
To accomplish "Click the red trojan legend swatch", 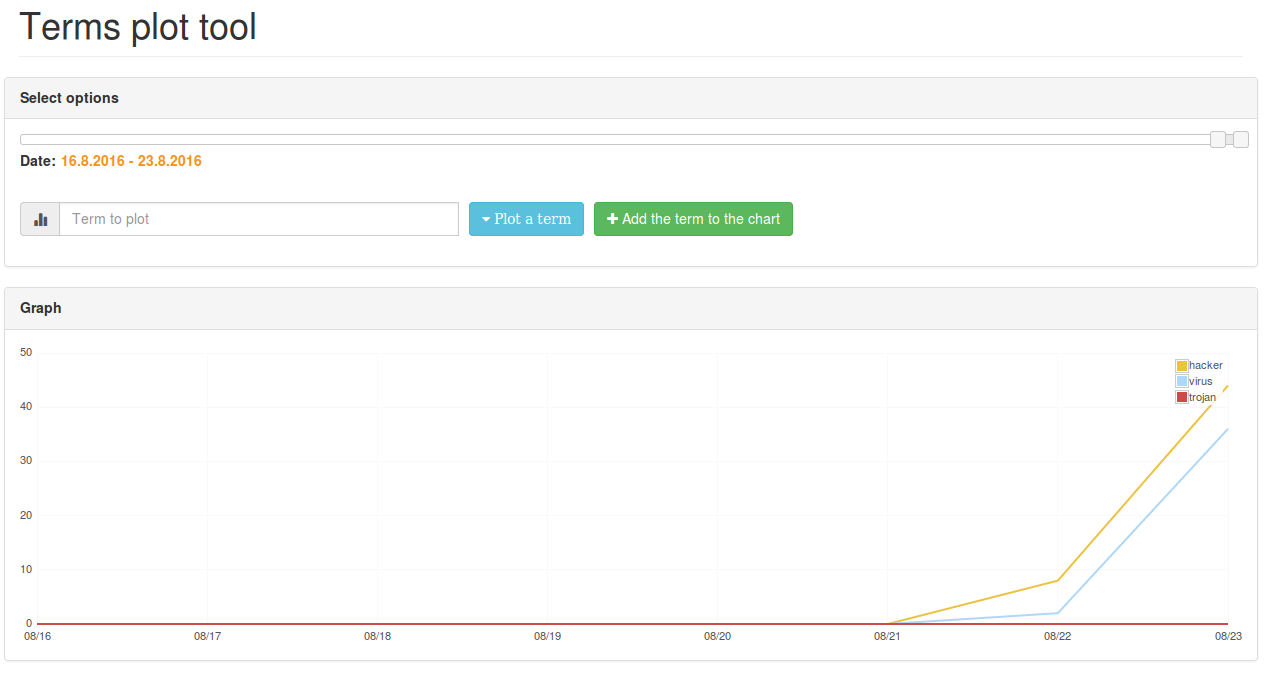I will pos(1182,398).
